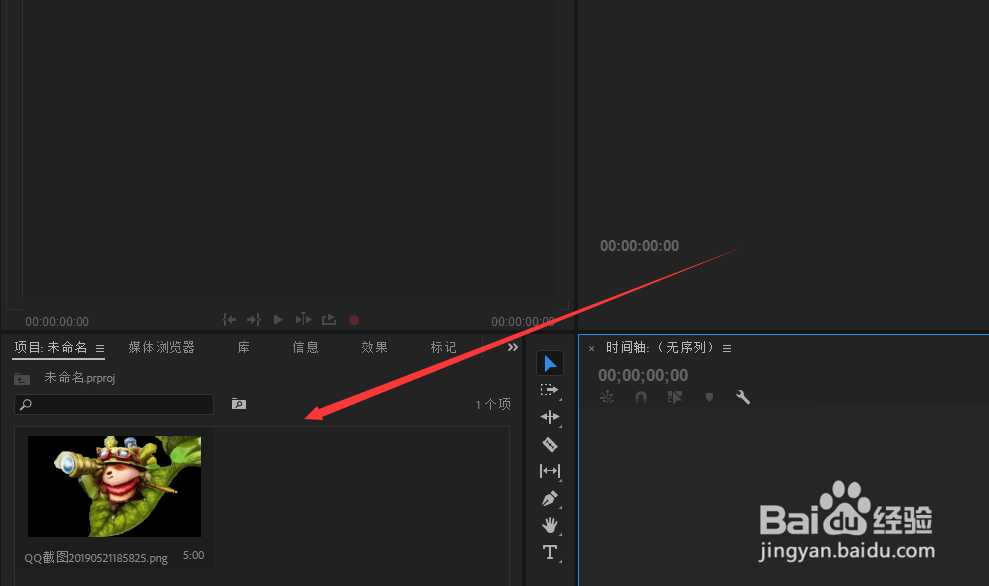
Task: Play the source monitor clip
Action: tap(278, 320)
